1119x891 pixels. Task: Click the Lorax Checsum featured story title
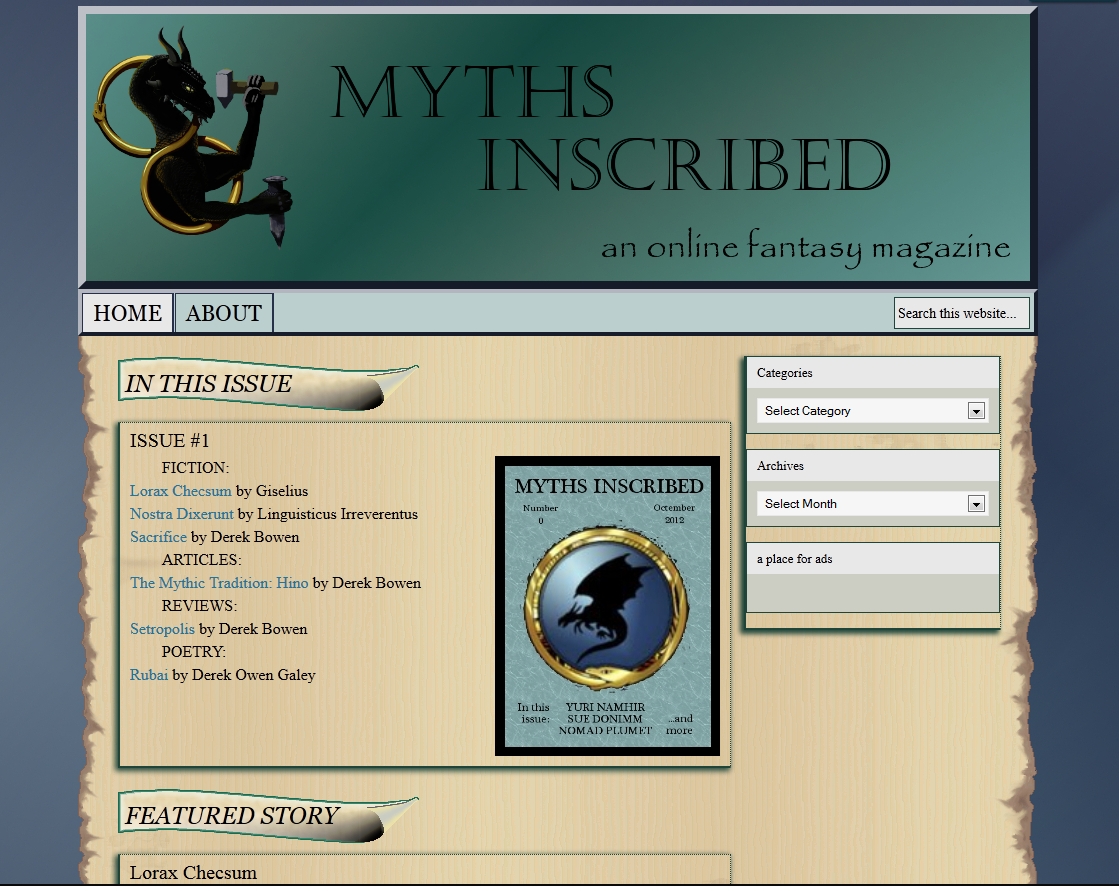[193, 873]
